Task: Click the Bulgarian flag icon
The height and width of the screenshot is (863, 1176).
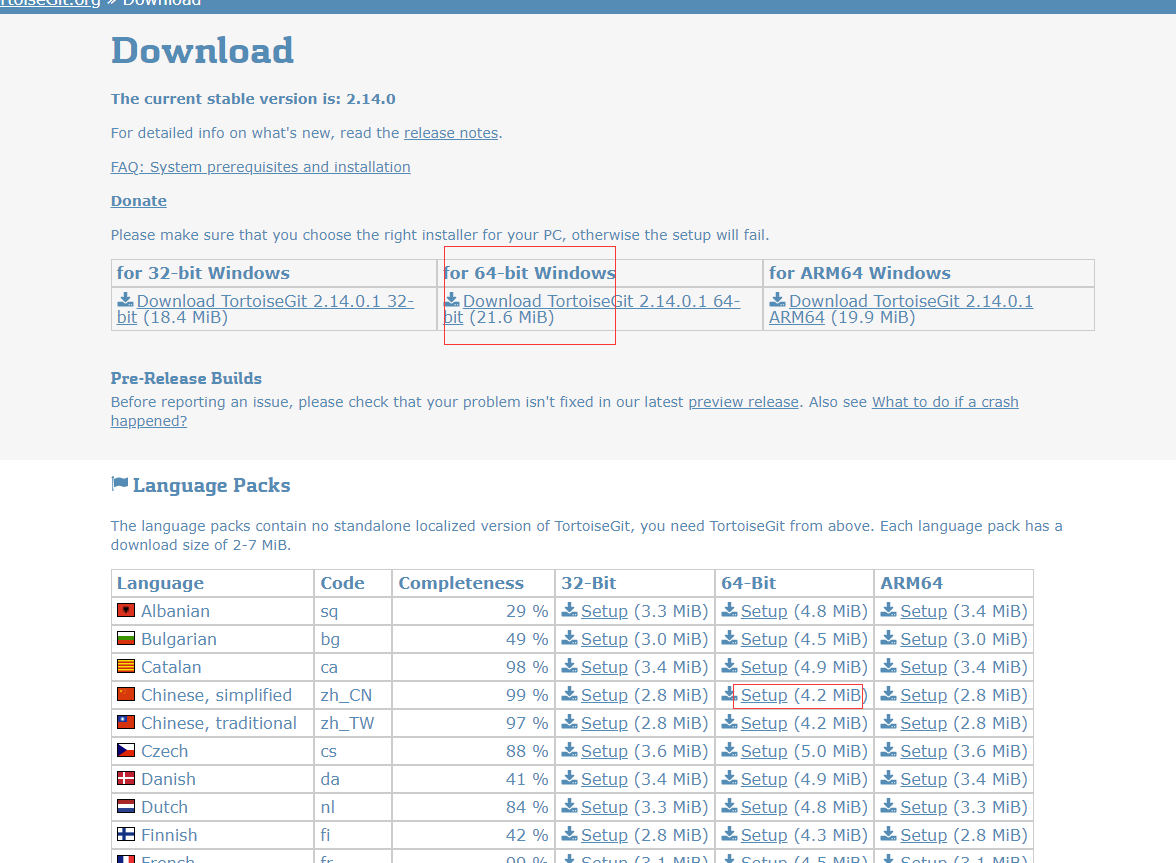Action: pos(126,639)
